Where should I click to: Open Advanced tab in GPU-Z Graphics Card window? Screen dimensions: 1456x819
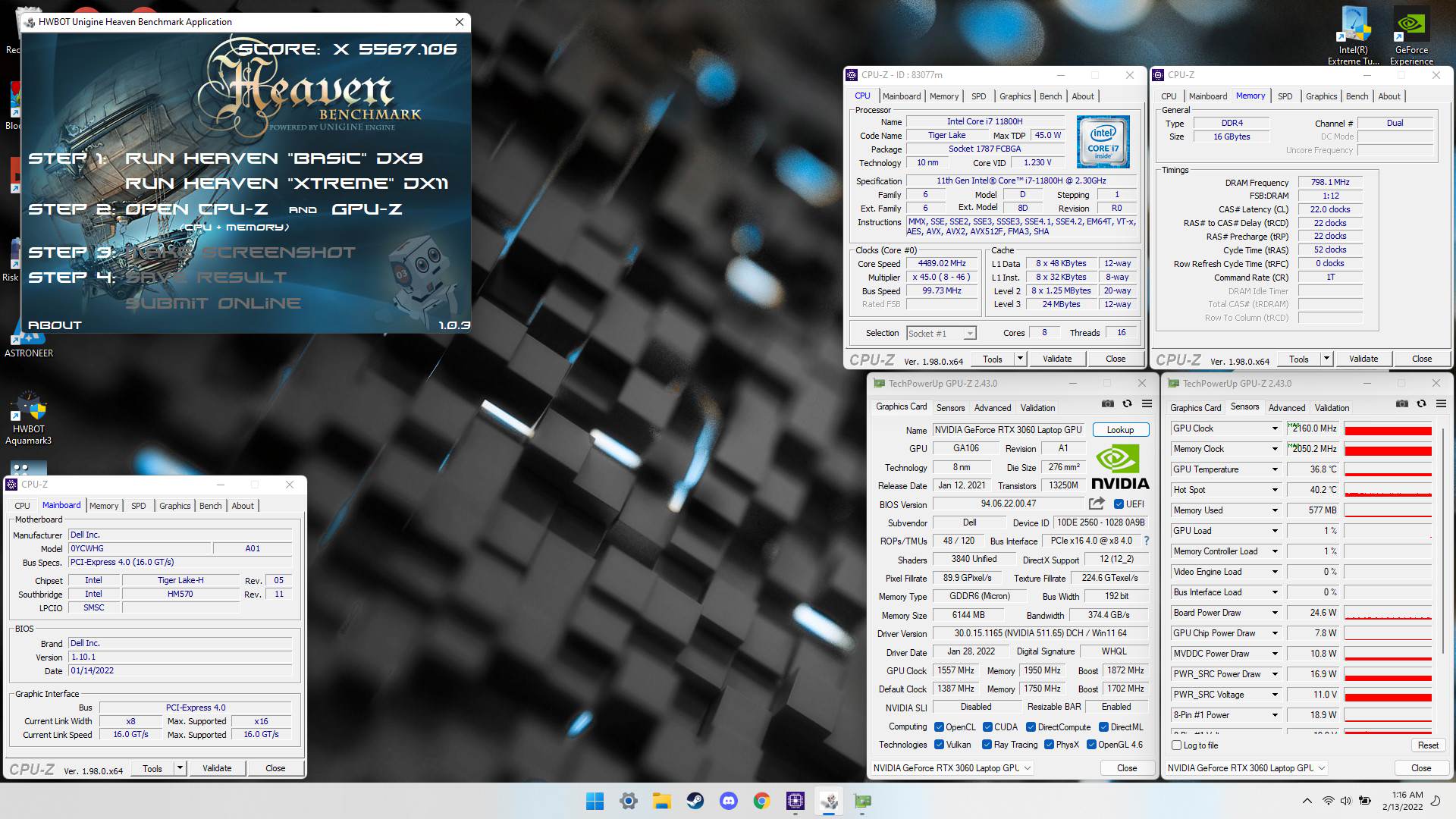click(x=993, y=408)
